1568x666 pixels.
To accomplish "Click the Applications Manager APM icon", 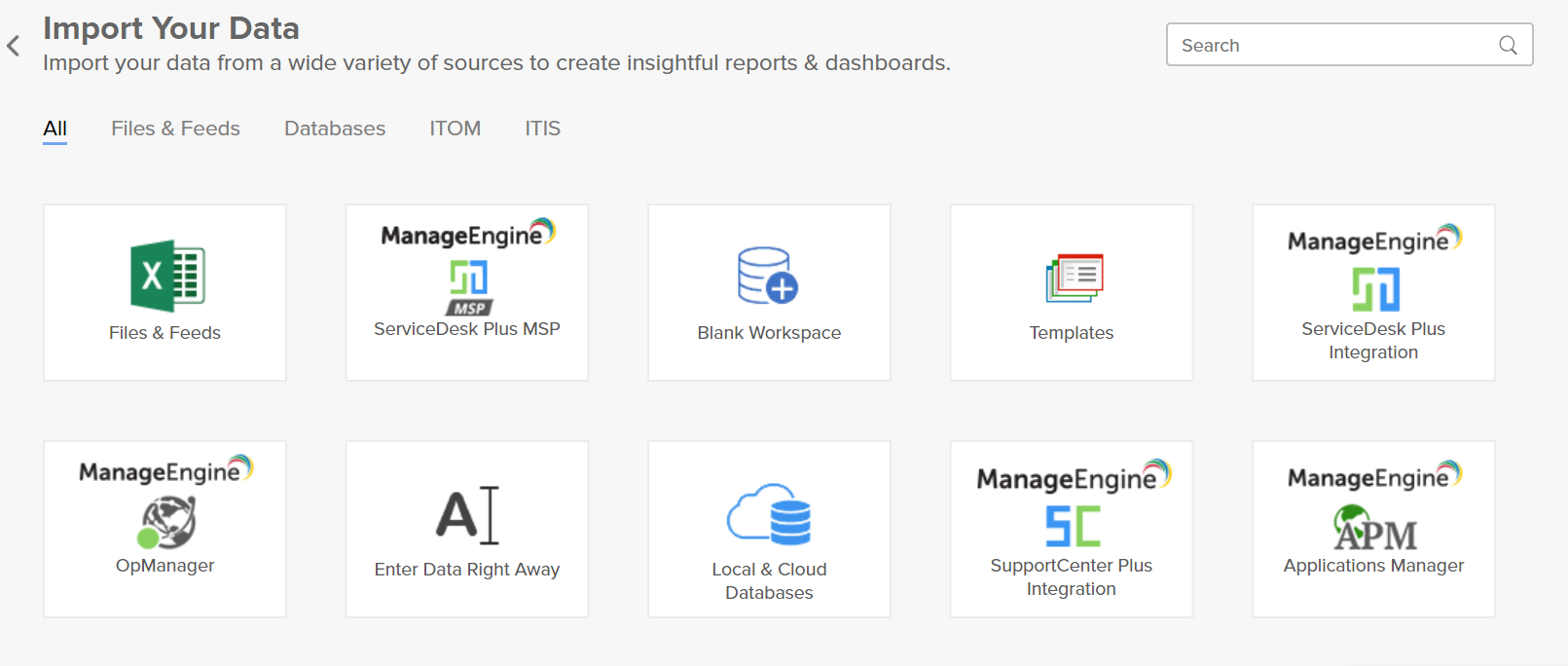I will (1374, 528).
